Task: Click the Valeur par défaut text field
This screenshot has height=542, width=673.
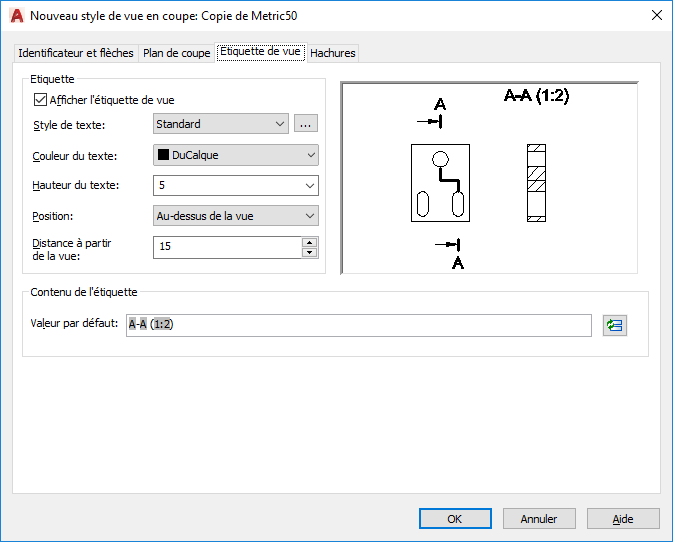Action: tap(358, 325)
